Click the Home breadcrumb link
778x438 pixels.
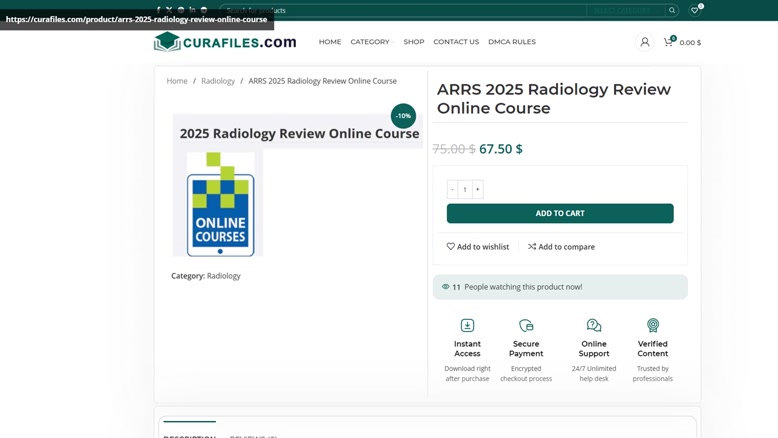point(177,81)
